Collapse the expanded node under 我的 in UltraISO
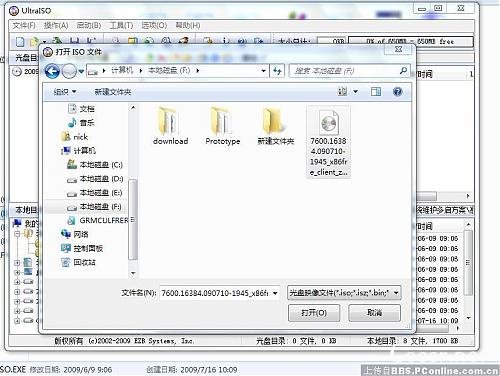Viewport: 500px width, 376px height. 17,234
